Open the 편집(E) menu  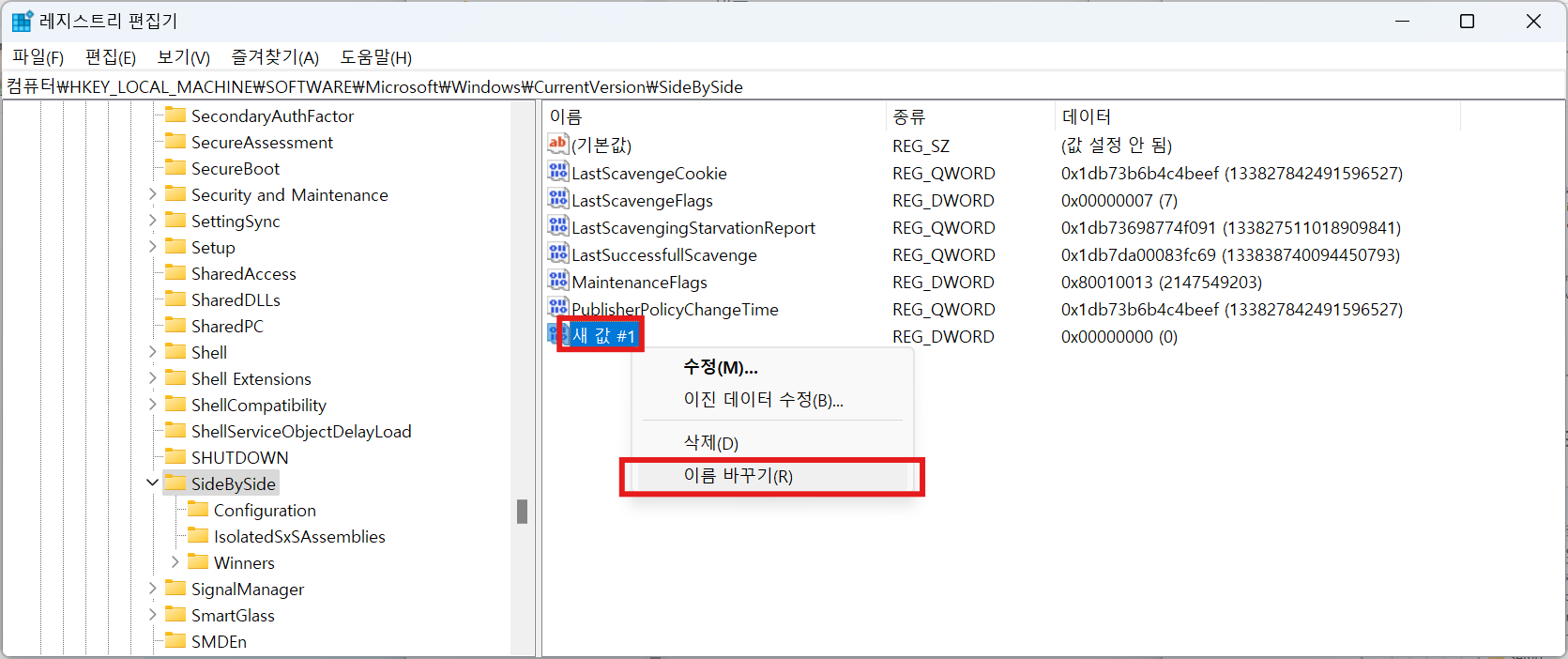pos(111,57)
